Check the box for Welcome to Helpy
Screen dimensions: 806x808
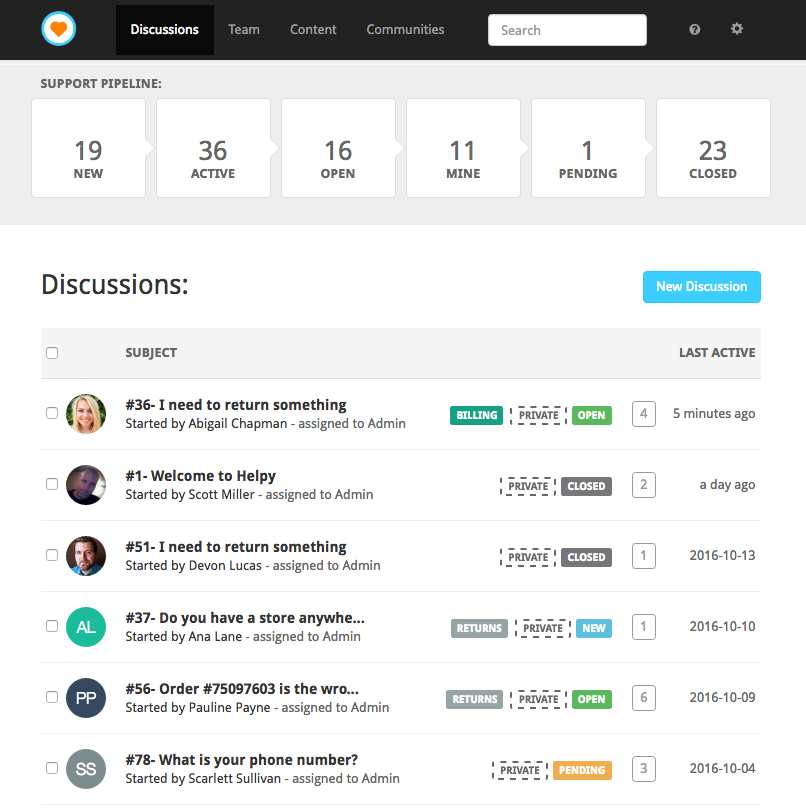point(52,484)
